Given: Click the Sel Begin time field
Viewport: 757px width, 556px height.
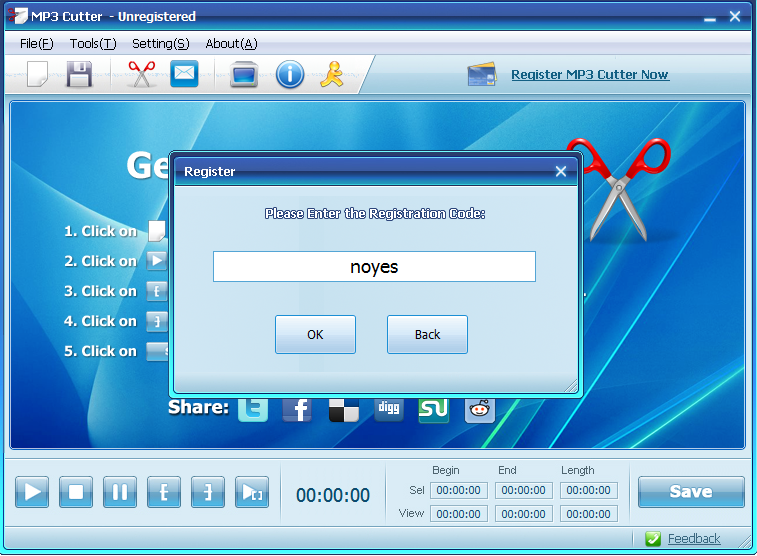Looking at the screenshot, I should coord(459,490).
